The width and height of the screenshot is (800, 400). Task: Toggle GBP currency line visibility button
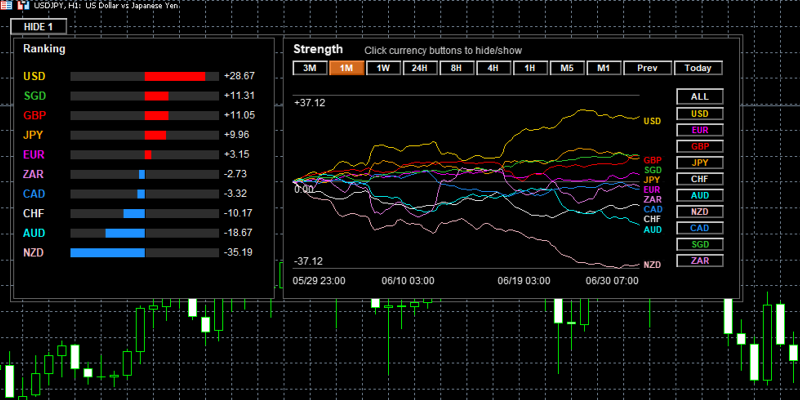(699, 146)
